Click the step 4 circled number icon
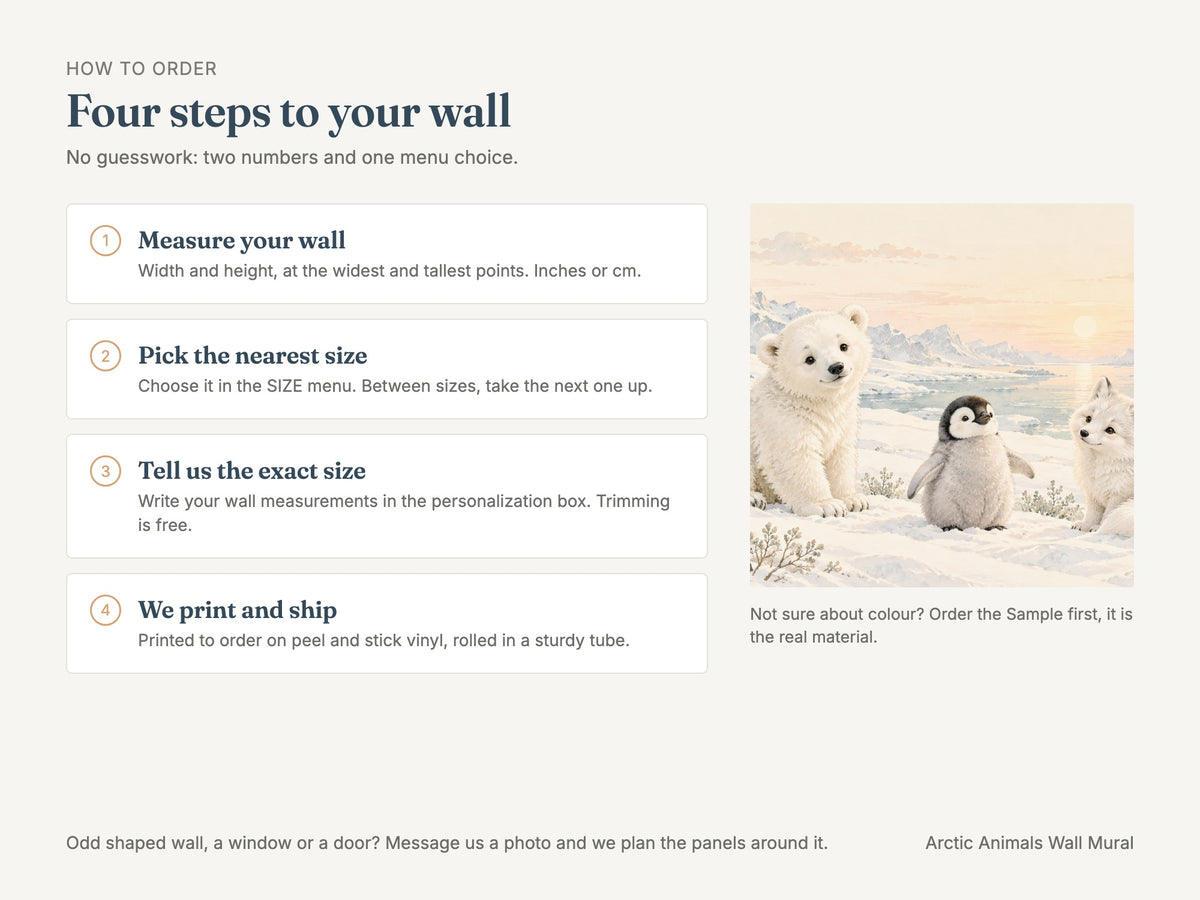This screenshot has height=900, width=1200. 105,609
